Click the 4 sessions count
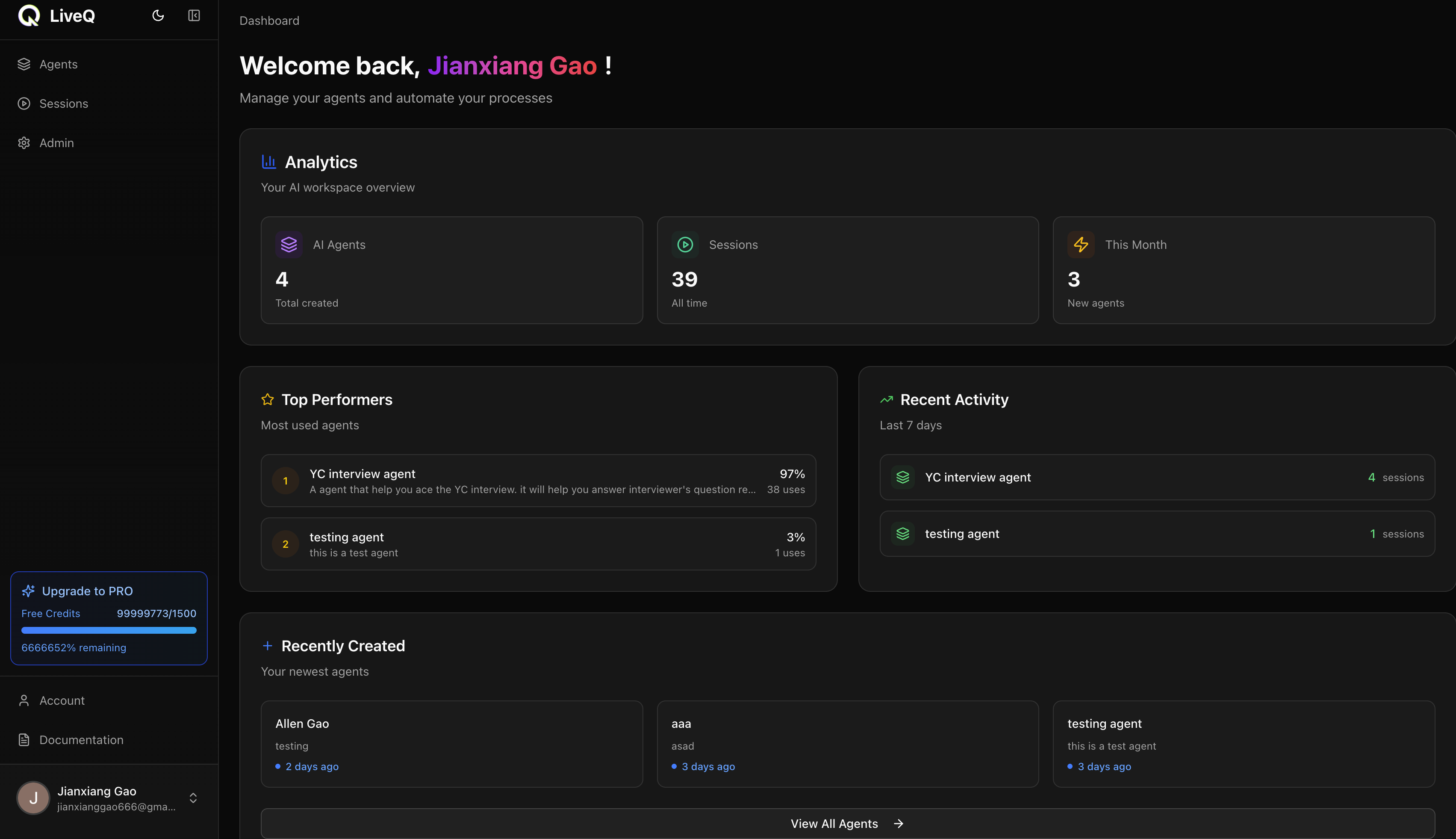This screenshot has width=1456, height=839. 1396,477
